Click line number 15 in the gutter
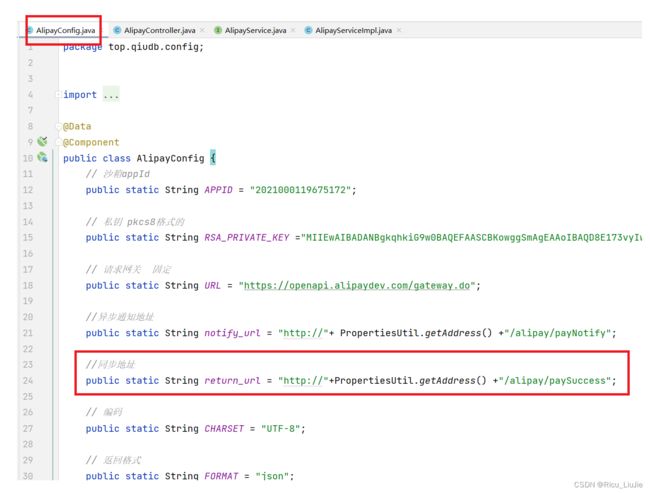The image size is (650, 493). point(28,238)
